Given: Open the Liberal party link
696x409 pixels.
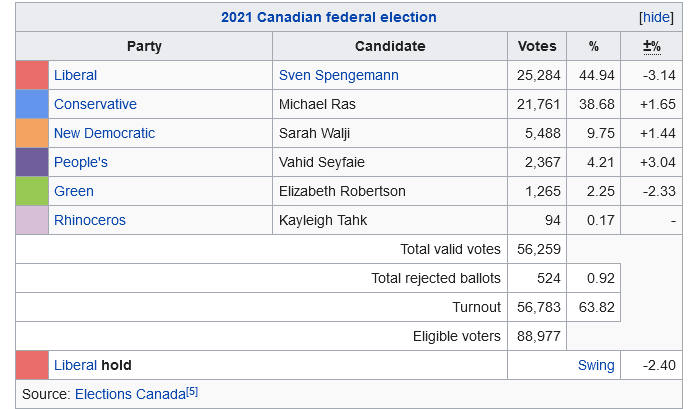Looking at the screenshot, I should pos(75,75).
